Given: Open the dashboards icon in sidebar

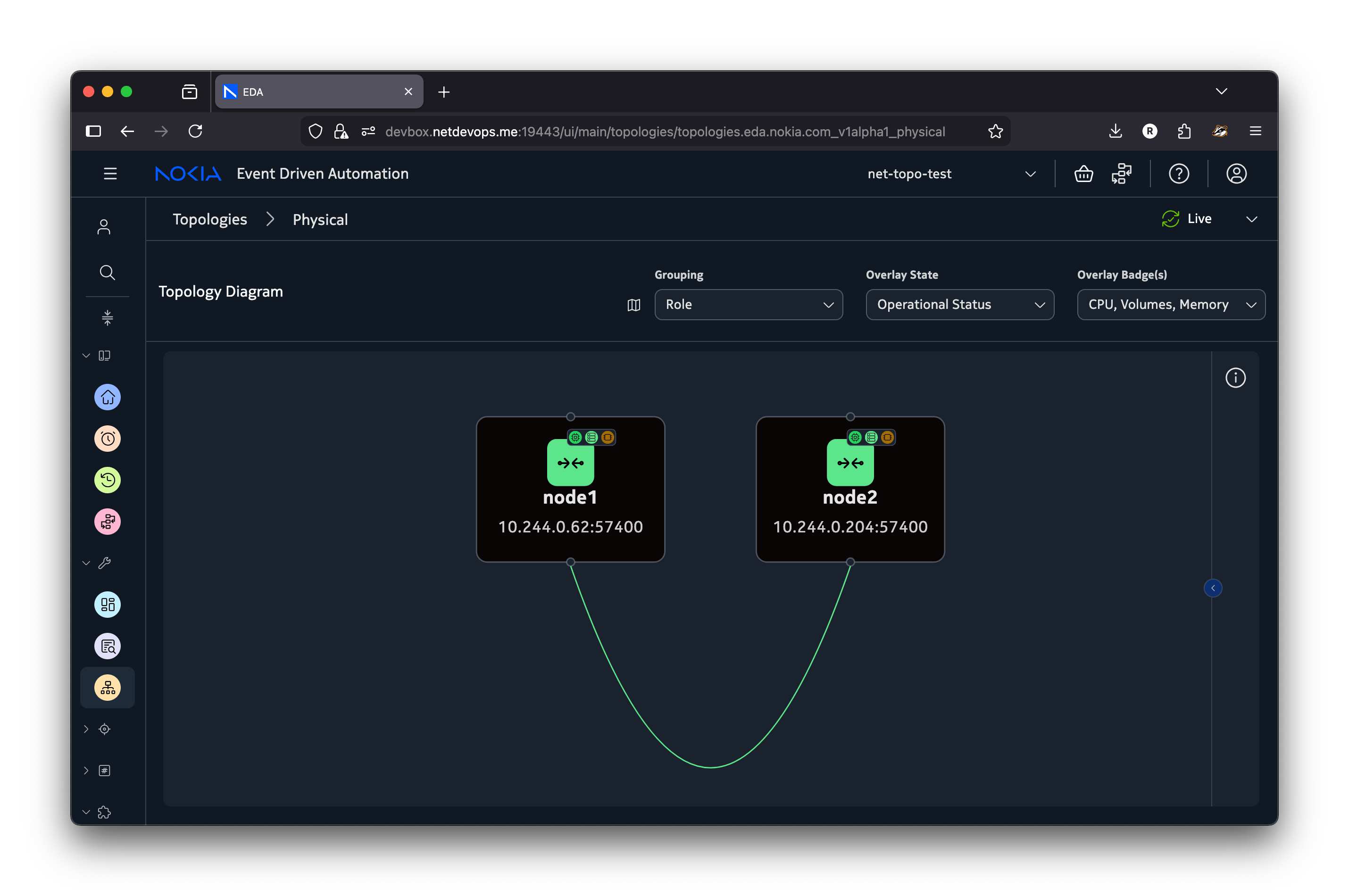Looking at the screenshot, I should tap(108, 605).
